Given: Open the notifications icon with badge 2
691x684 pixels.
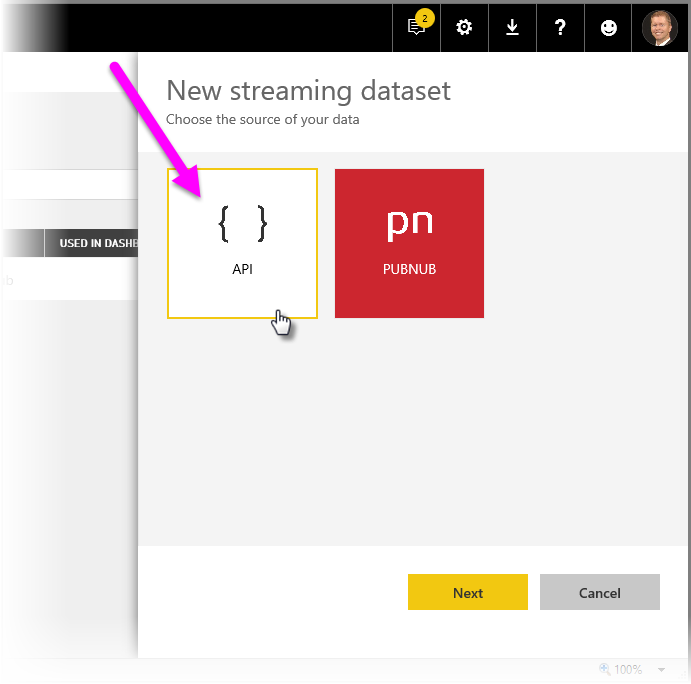Looking at the screenshot, I should tap(416, 27).
